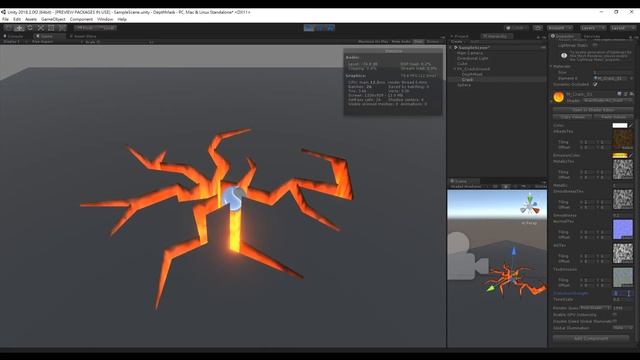This screenshot has width=640, height=360.
Task: Open the Account dropdown
Action: [x=560, y=28]
